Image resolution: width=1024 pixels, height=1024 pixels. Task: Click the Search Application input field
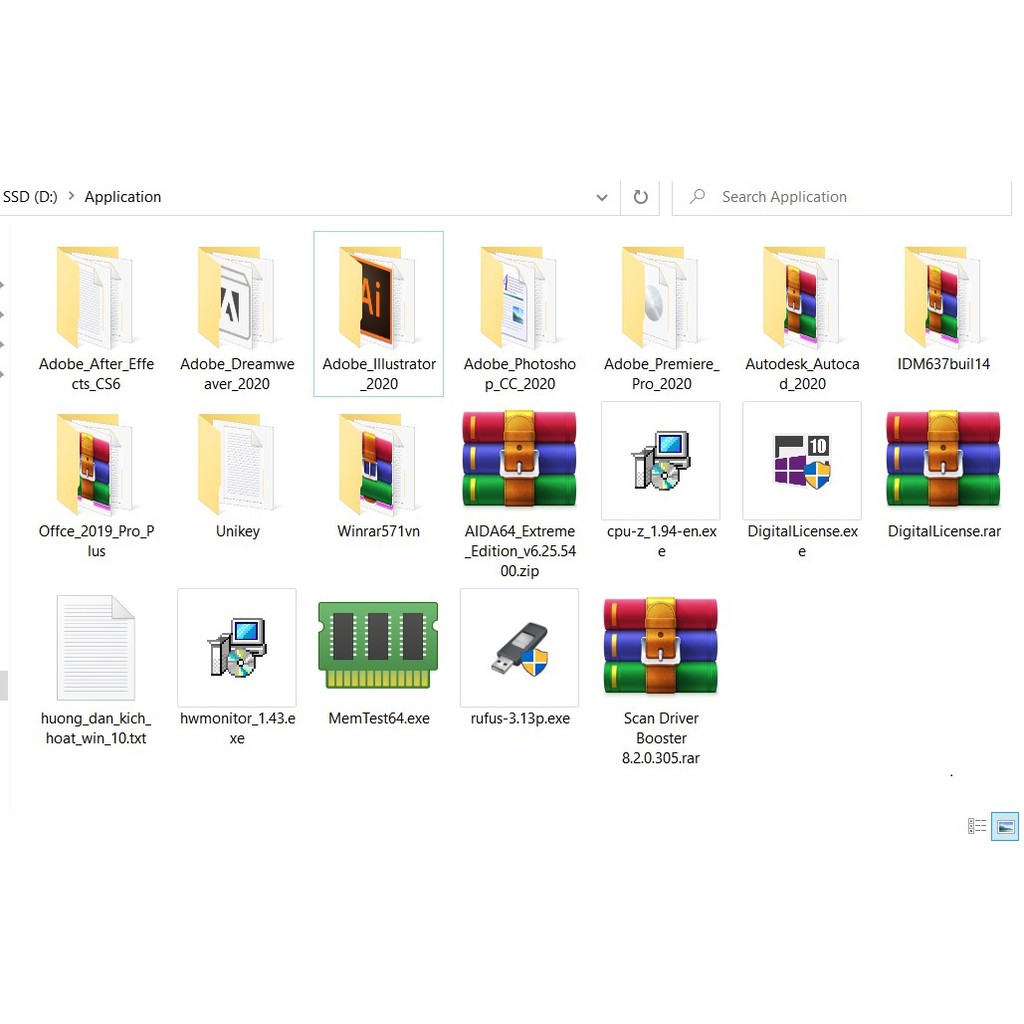(x=850, y=197)
